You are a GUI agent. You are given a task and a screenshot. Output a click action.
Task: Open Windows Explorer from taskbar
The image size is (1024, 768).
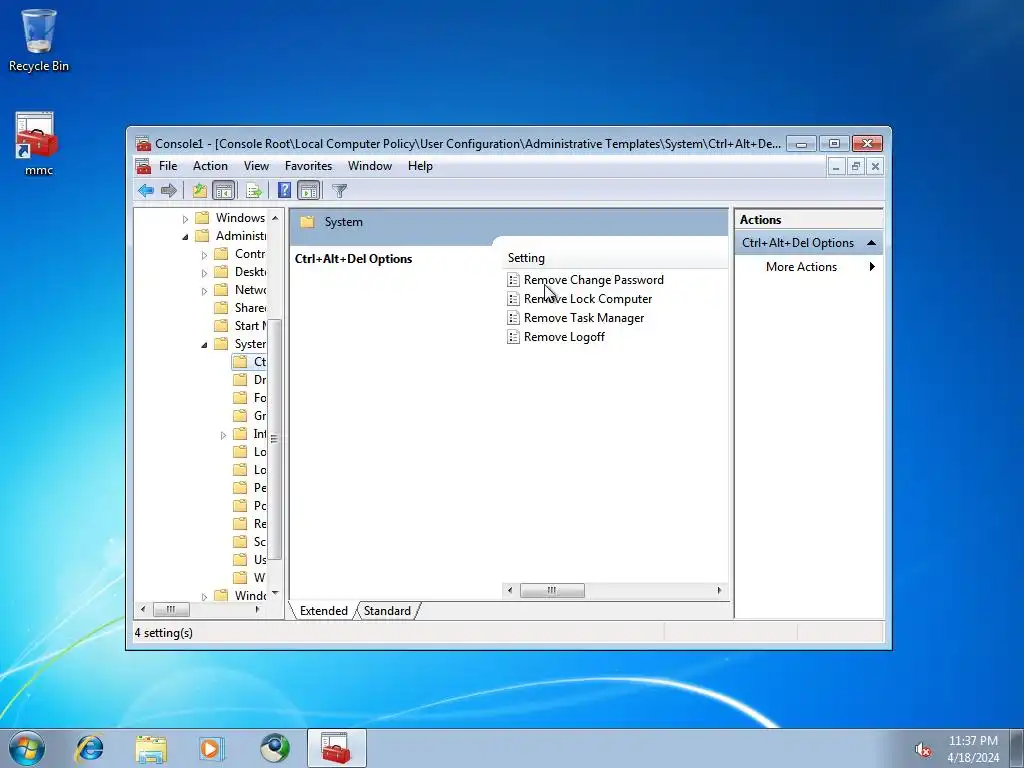(151, 748)
